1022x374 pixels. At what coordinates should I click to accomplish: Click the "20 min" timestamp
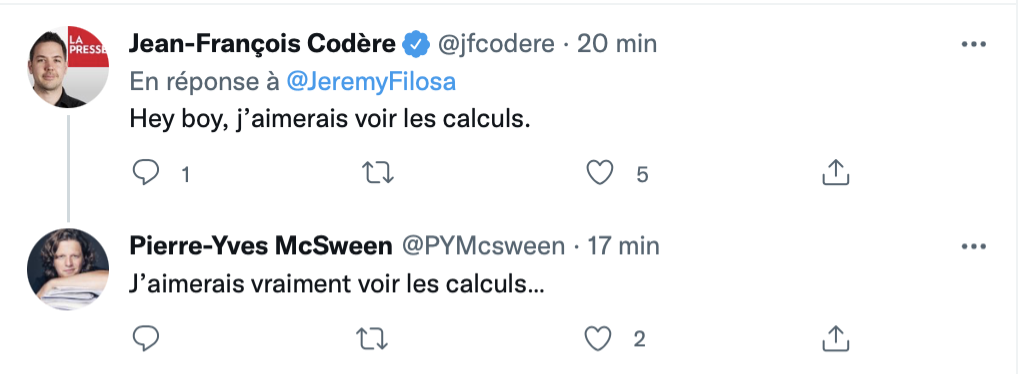(617, 44)
